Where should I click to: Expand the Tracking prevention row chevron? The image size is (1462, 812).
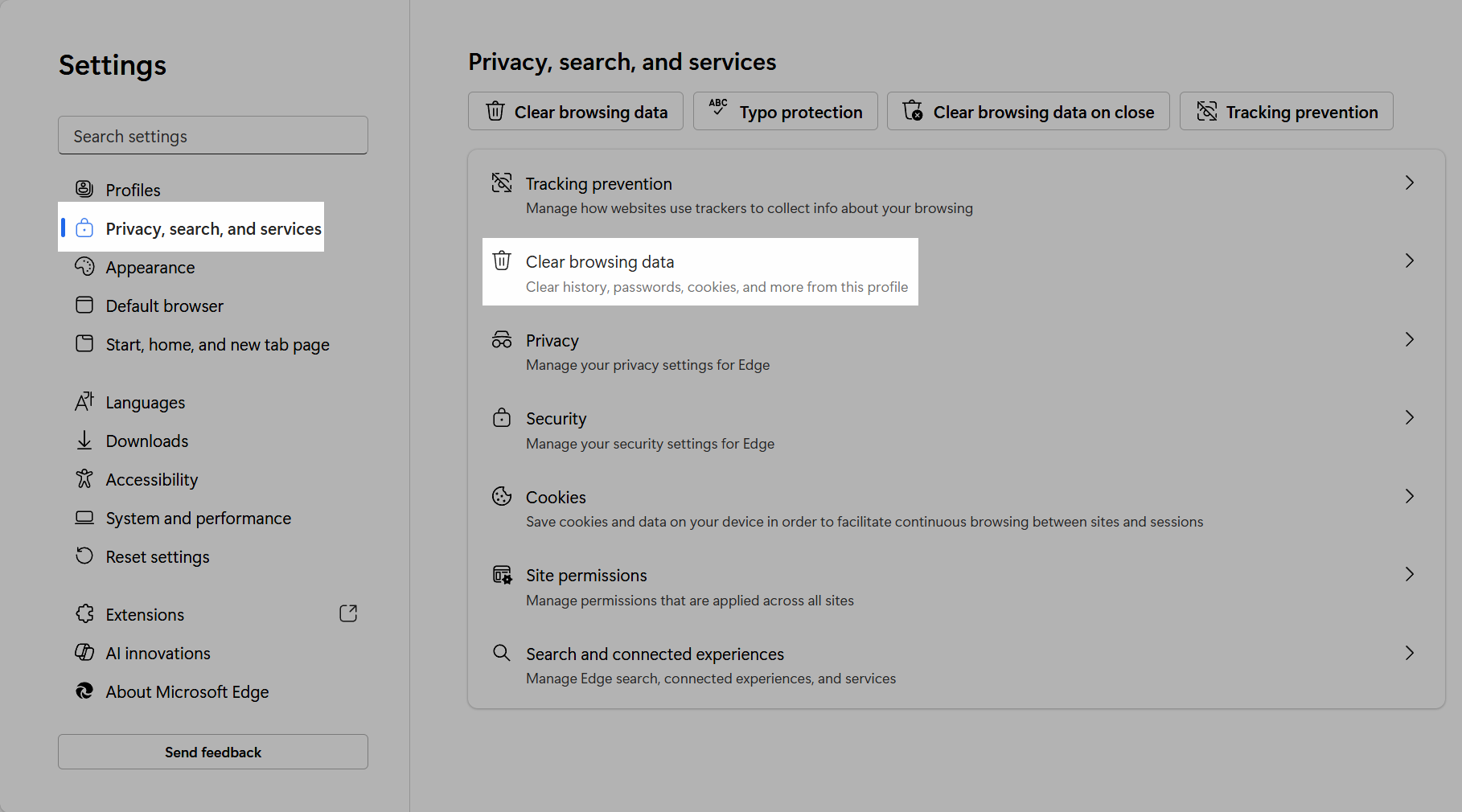click(1409, 182)
